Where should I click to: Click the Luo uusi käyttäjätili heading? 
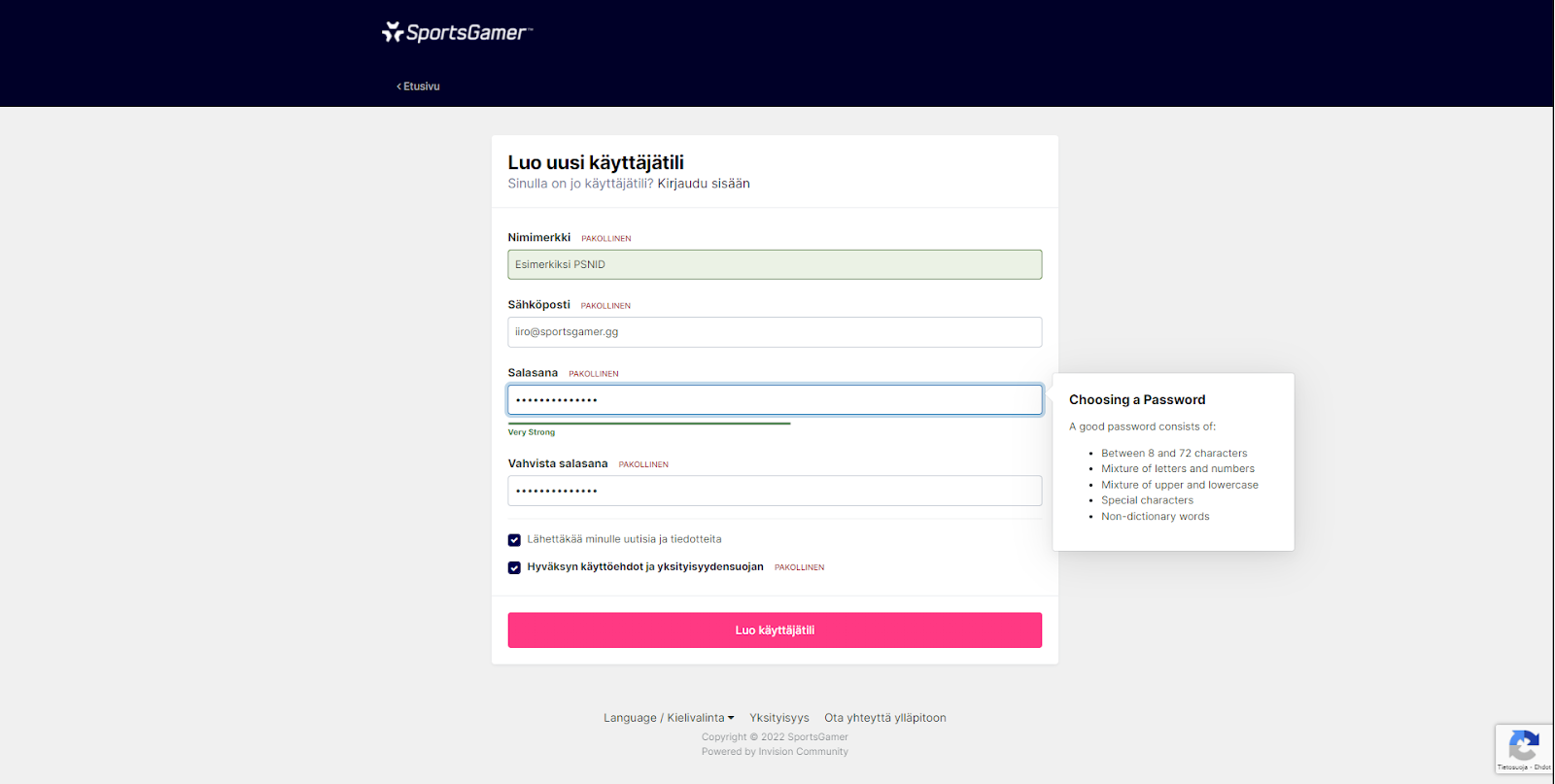pyautogui.click(x=595, y=162)
